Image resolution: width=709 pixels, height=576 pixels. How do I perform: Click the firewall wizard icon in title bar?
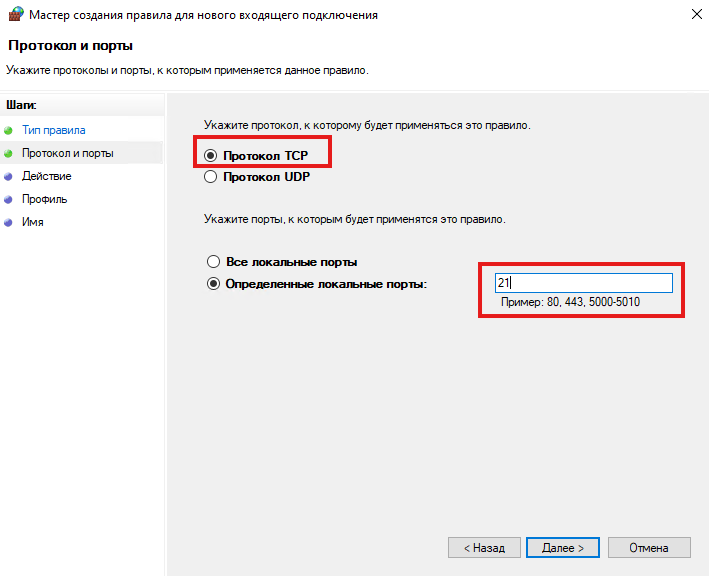tap(14, 15)
